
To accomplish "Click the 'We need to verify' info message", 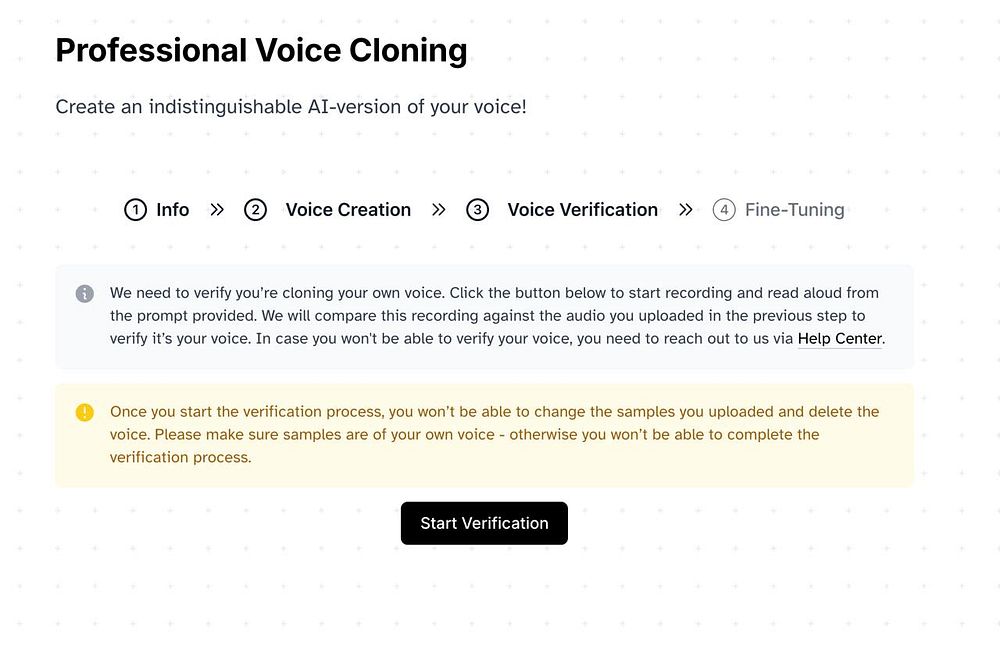I will (497, 316).
